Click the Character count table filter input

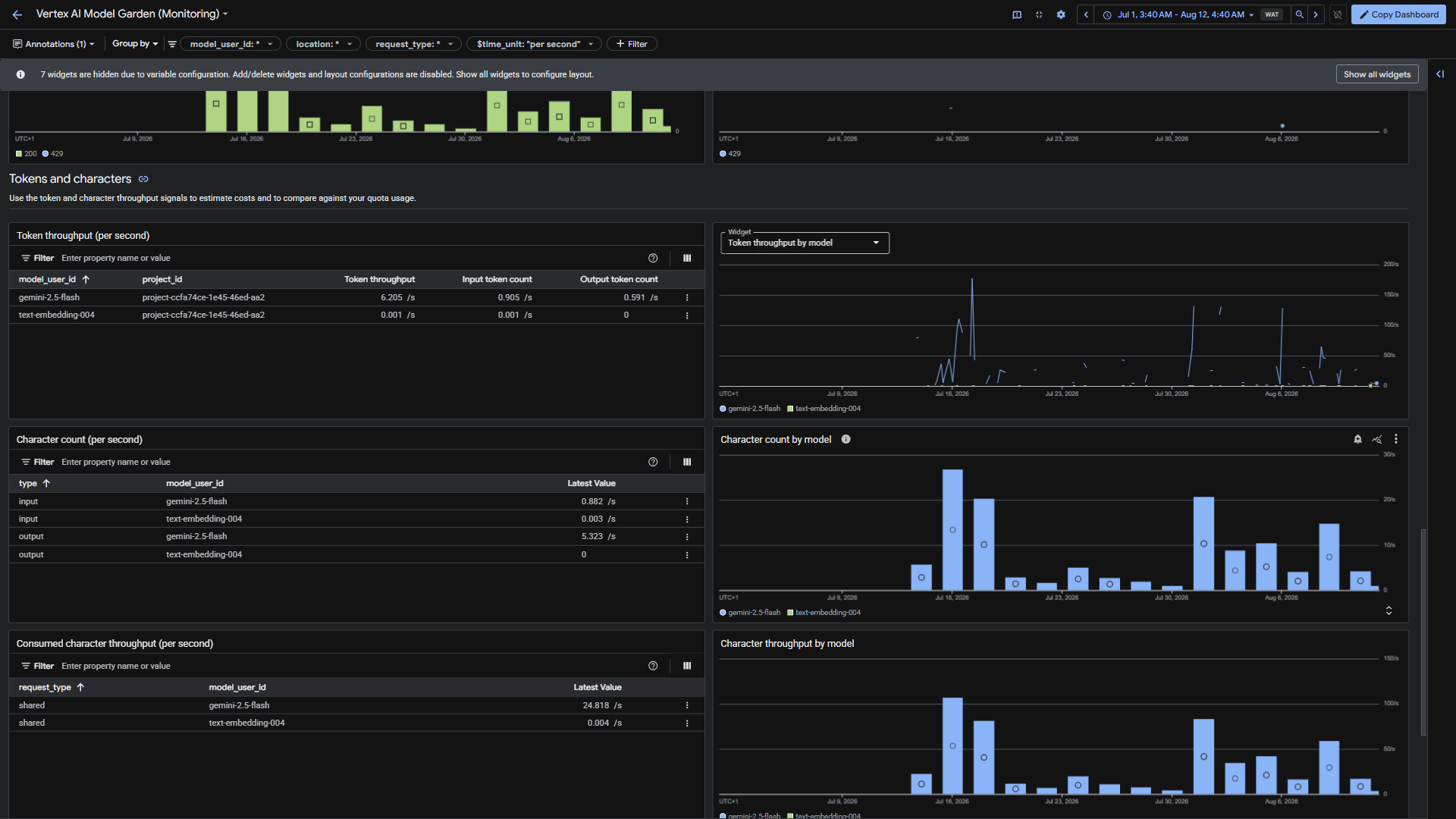349,462
